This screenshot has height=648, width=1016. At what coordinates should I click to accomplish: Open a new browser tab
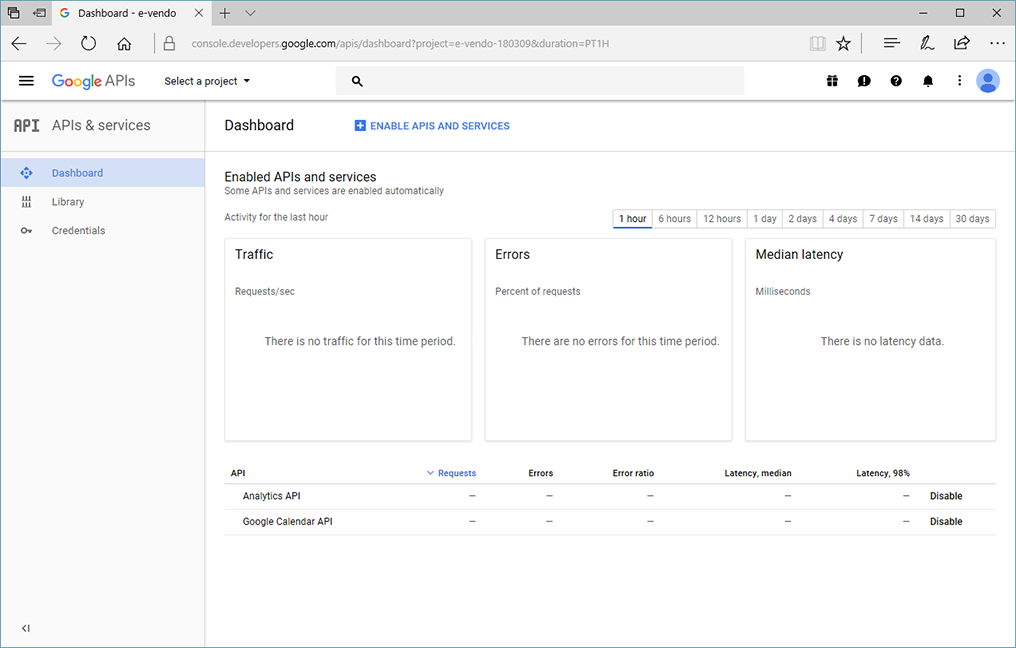(225, 13)
